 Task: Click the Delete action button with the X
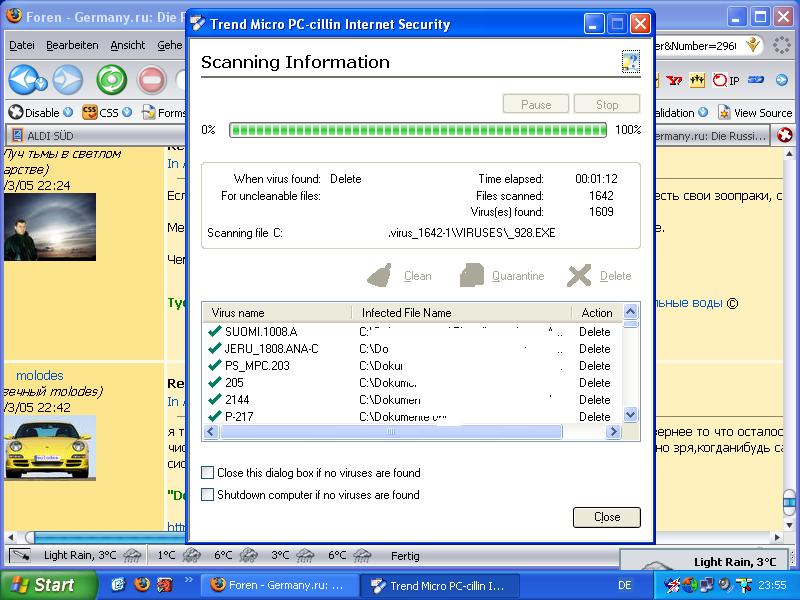(599, 276)
